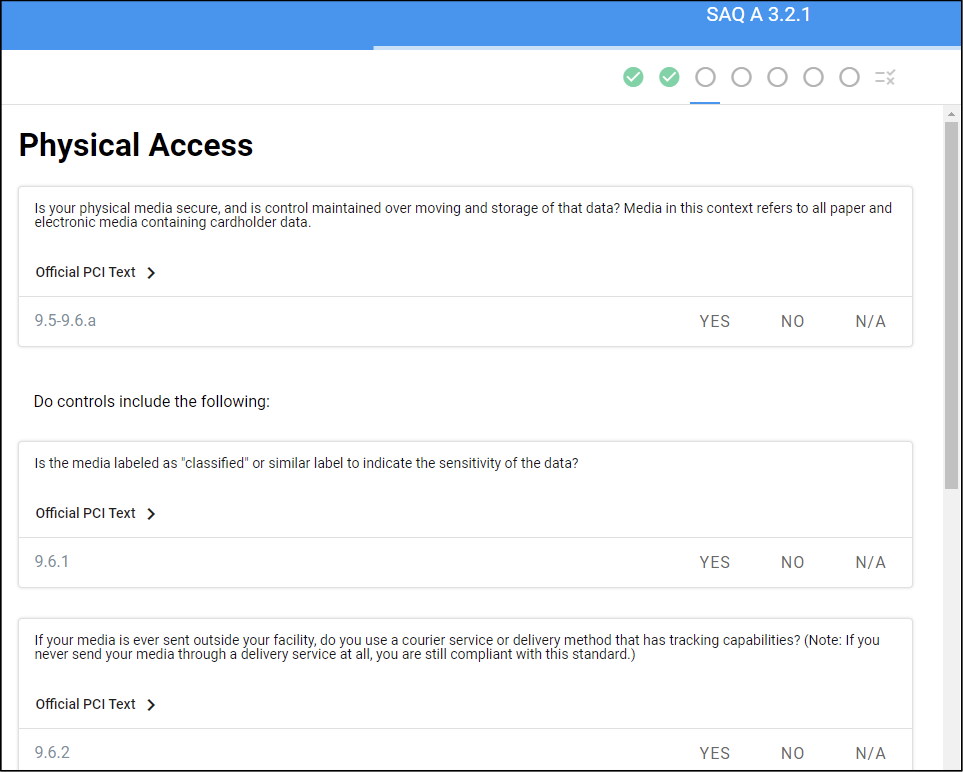This screenshot has width=963, height=772.
Task: Answer YES for requirement 9.5-9.6.a
Action: click(714, 321)
